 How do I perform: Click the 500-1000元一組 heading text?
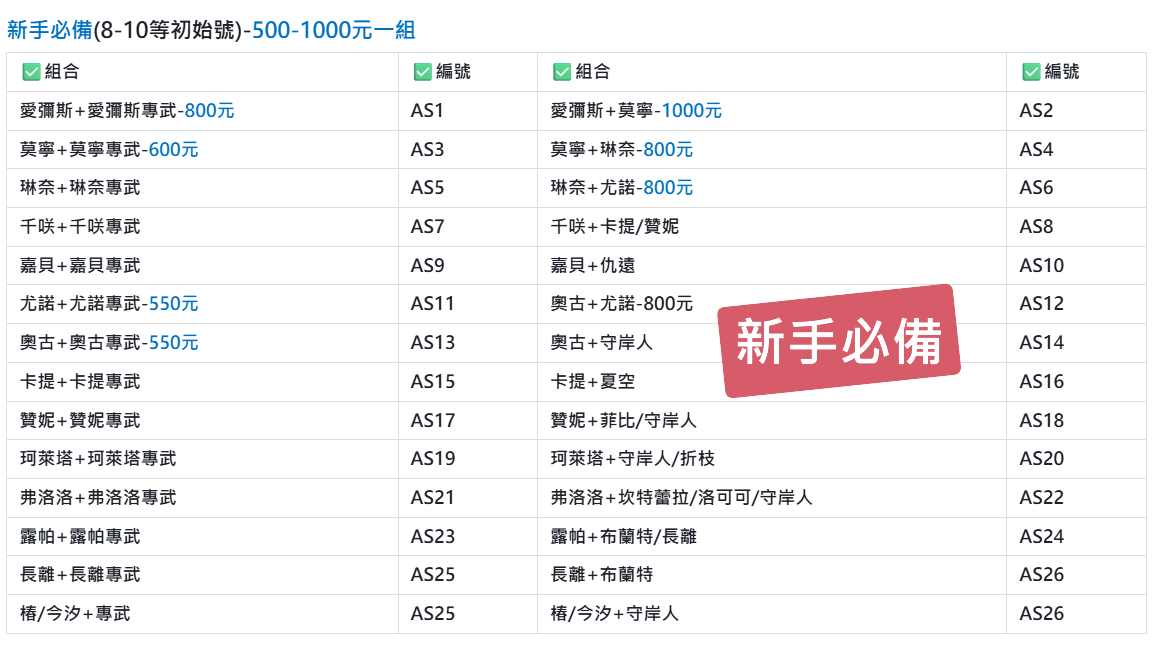333,30
